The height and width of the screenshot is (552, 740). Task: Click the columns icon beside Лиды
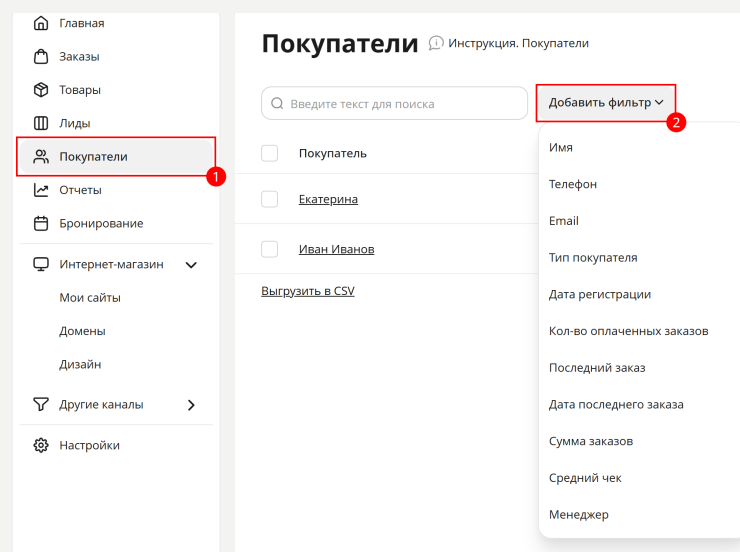41,123
